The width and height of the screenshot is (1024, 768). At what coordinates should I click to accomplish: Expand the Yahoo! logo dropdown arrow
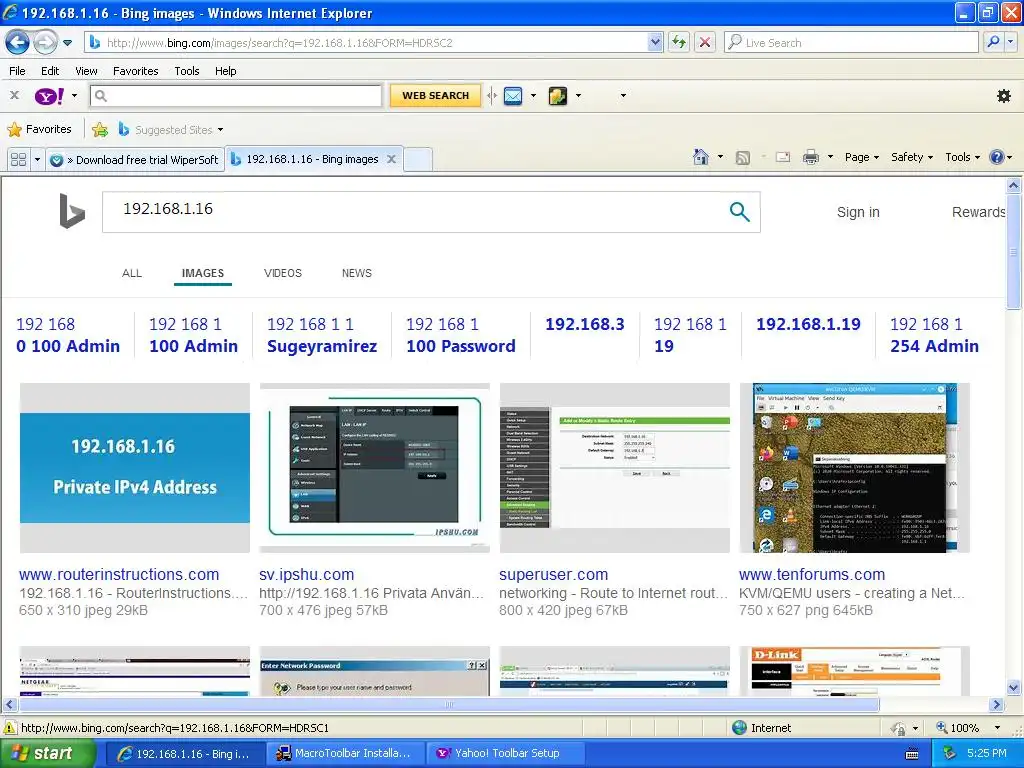[x=74, y=95]
